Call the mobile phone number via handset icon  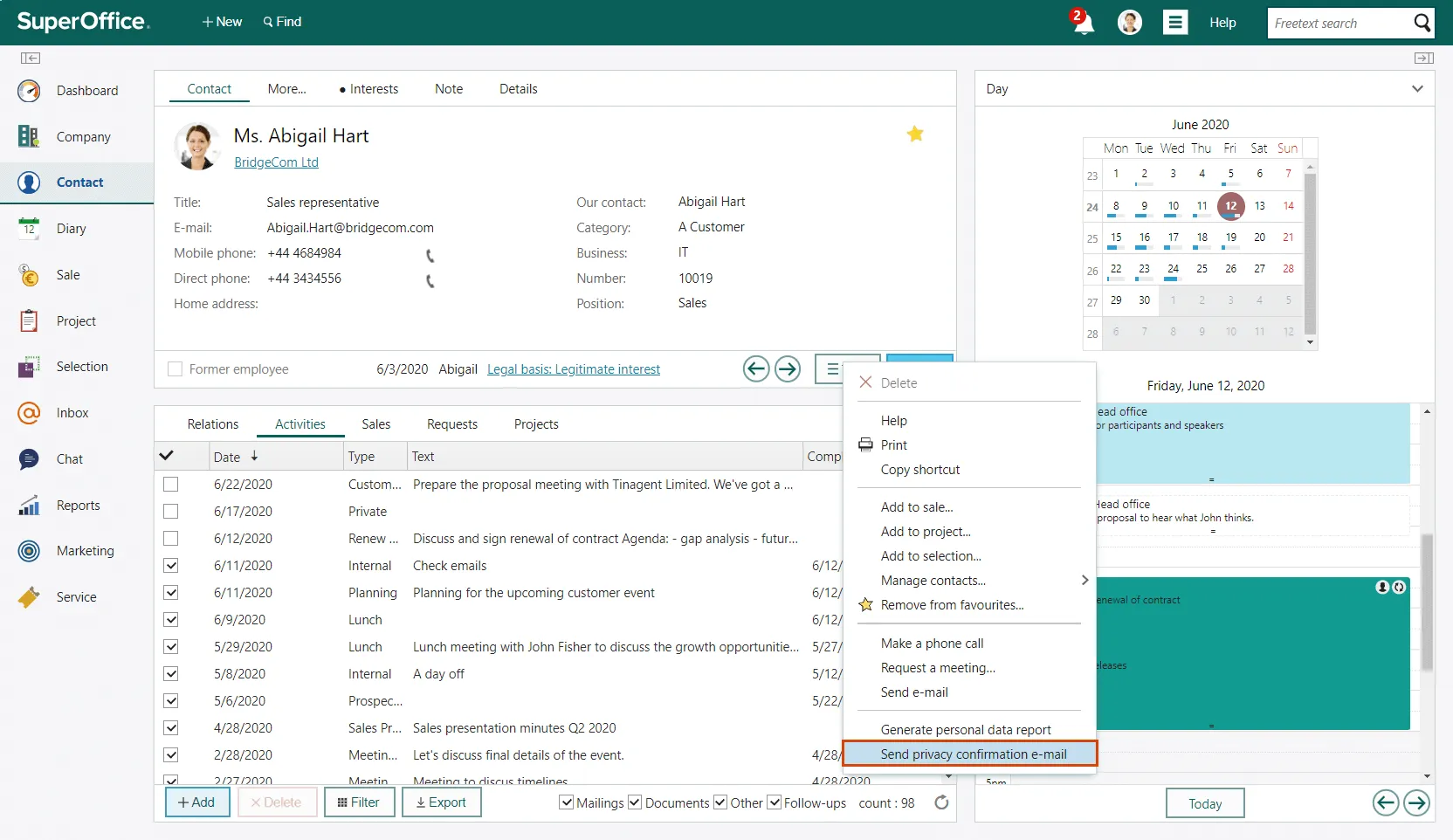tap(430, 255)
